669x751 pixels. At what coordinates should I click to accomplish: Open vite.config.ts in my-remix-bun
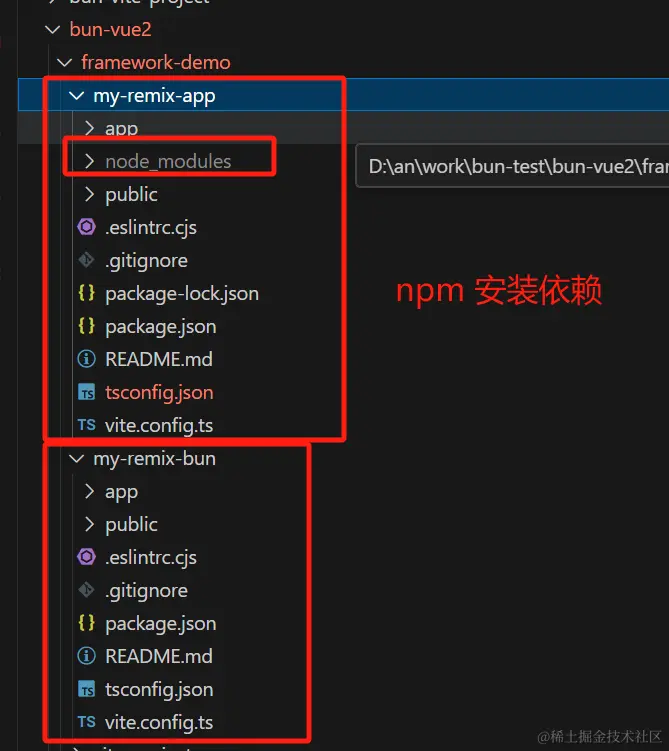(x=159, y=723)
